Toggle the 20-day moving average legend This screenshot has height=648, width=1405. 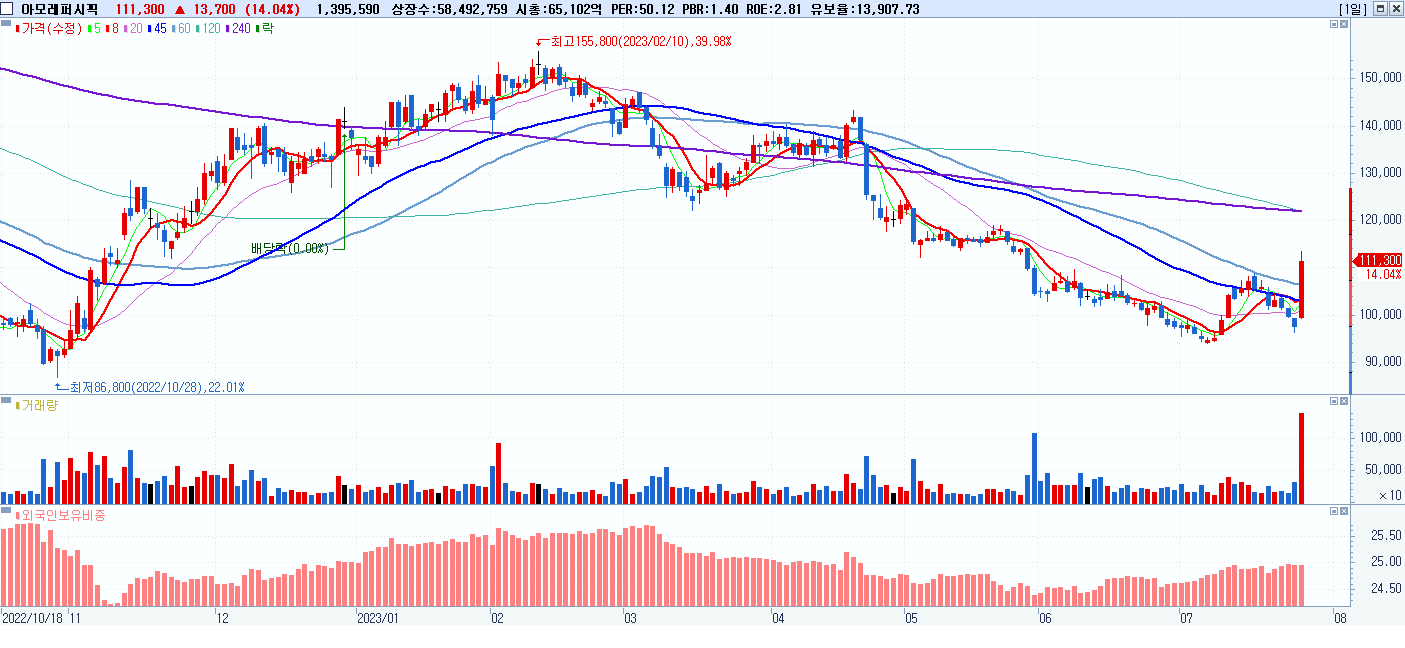tap(135, 29)
